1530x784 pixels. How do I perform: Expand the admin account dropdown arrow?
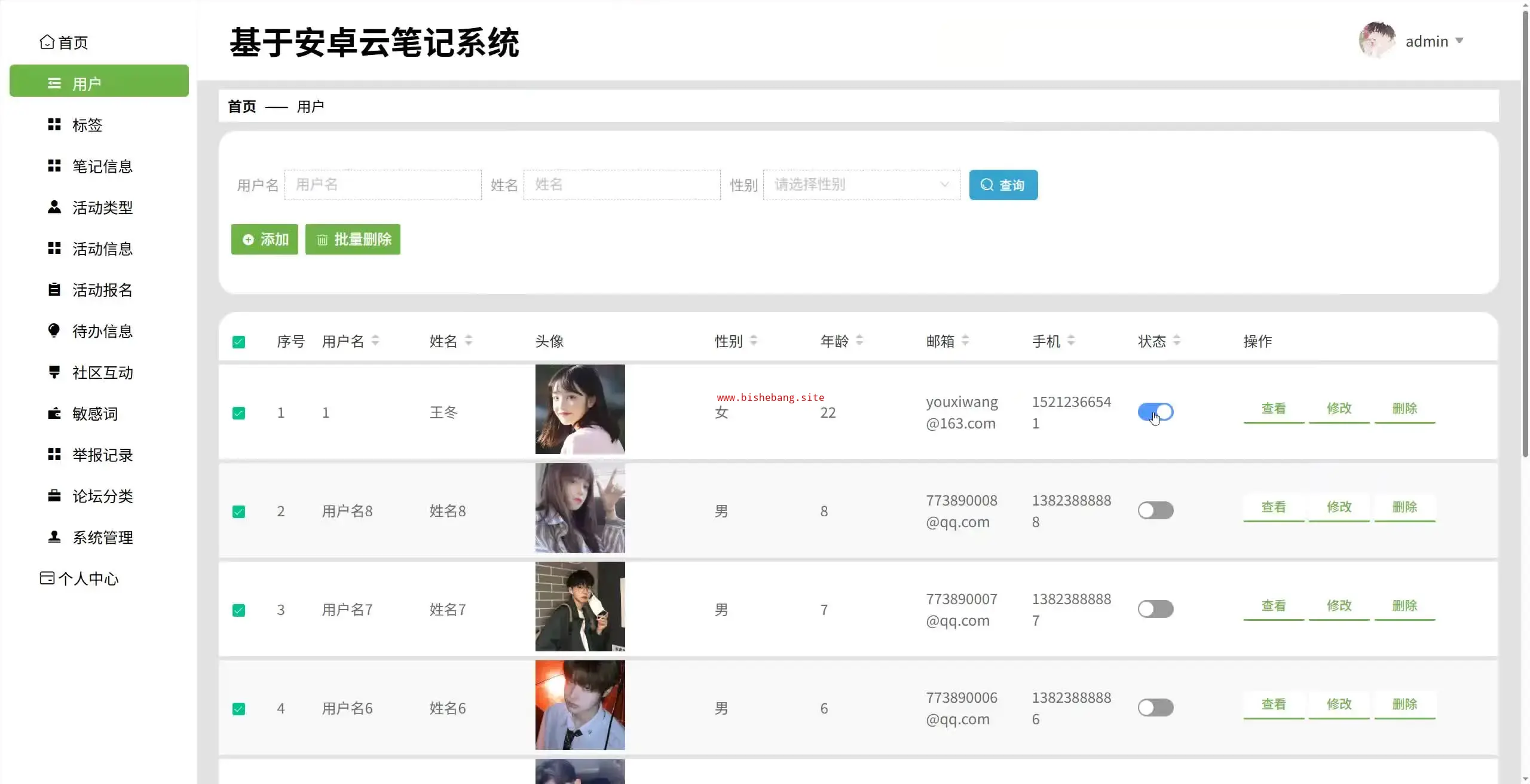(1459, 41)
